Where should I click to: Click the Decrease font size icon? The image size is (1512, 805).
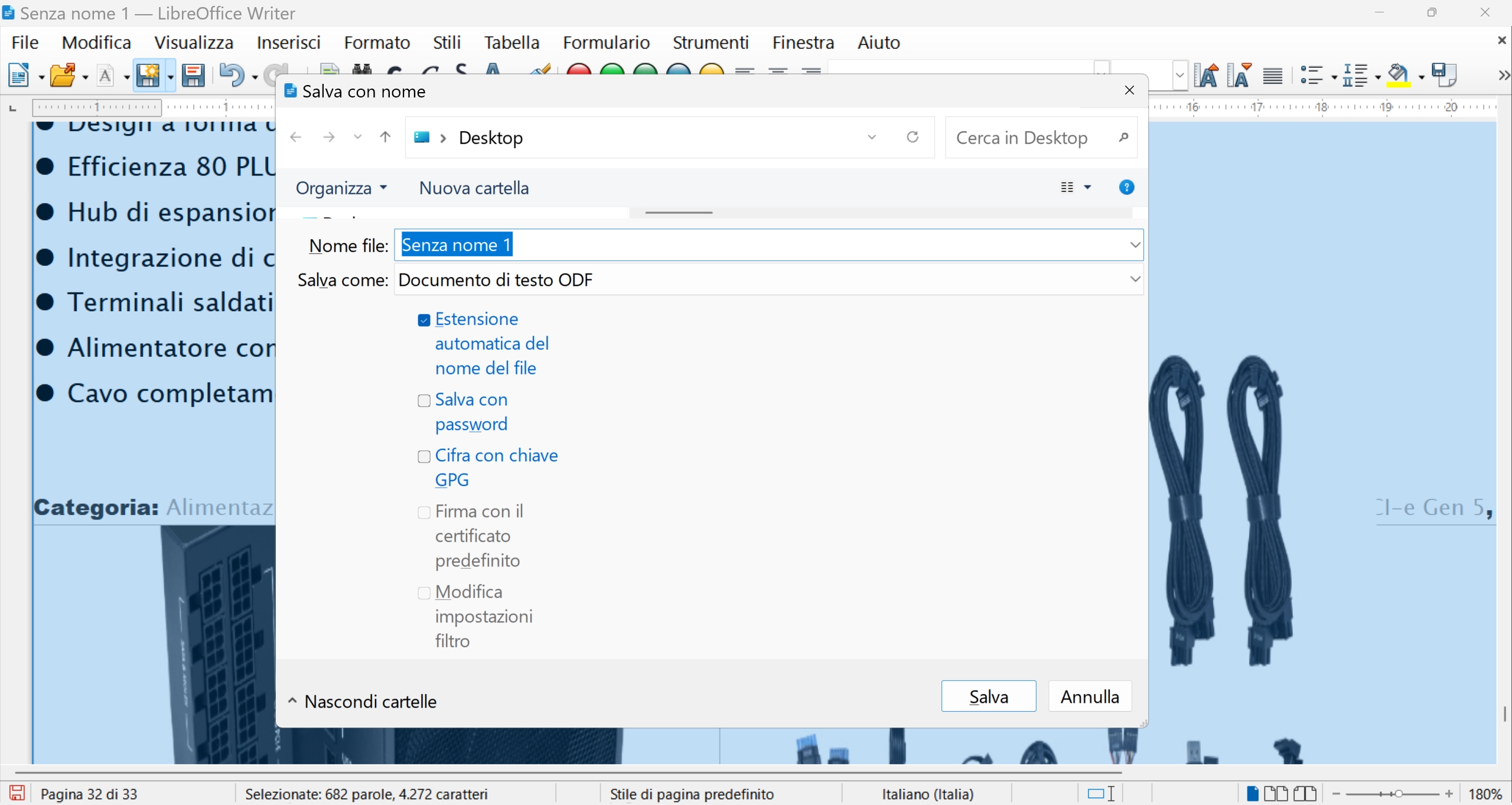(1239, 76)
